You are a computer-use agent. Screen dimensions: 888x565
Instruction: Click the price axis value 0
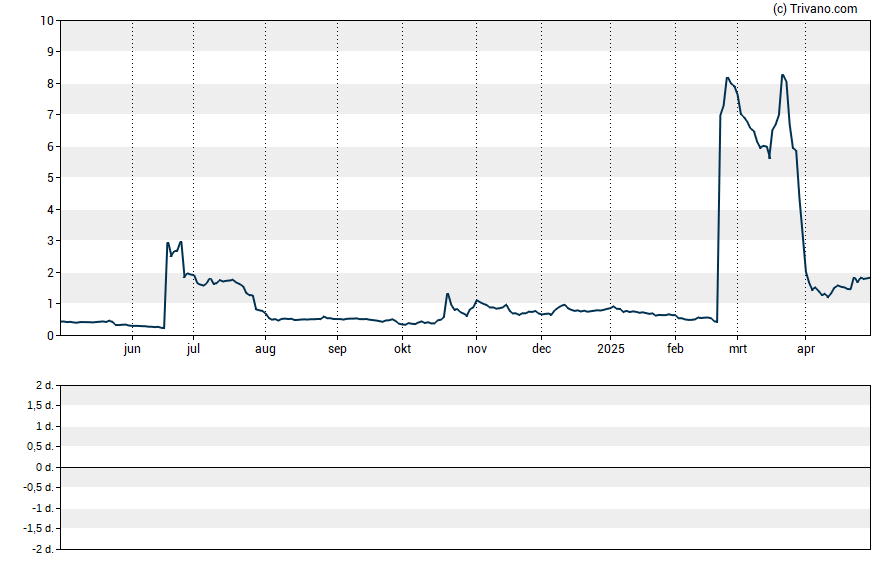pyautogui.click(x=50, y=335)
